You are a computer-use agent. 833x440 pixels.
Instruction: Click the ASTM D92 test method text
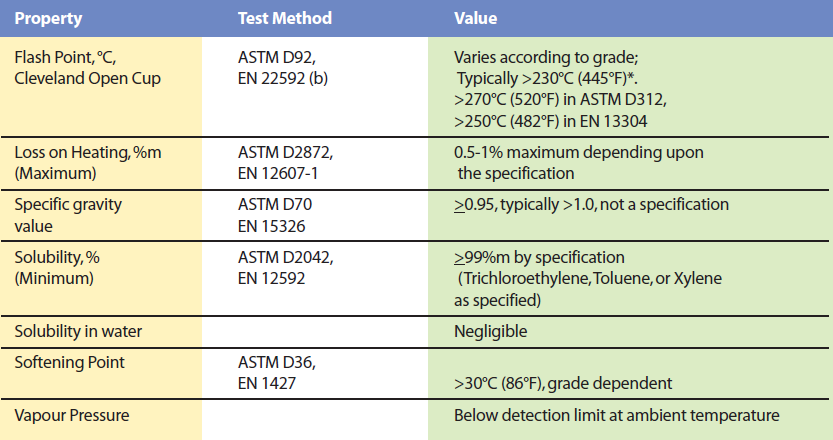[277, 57]
